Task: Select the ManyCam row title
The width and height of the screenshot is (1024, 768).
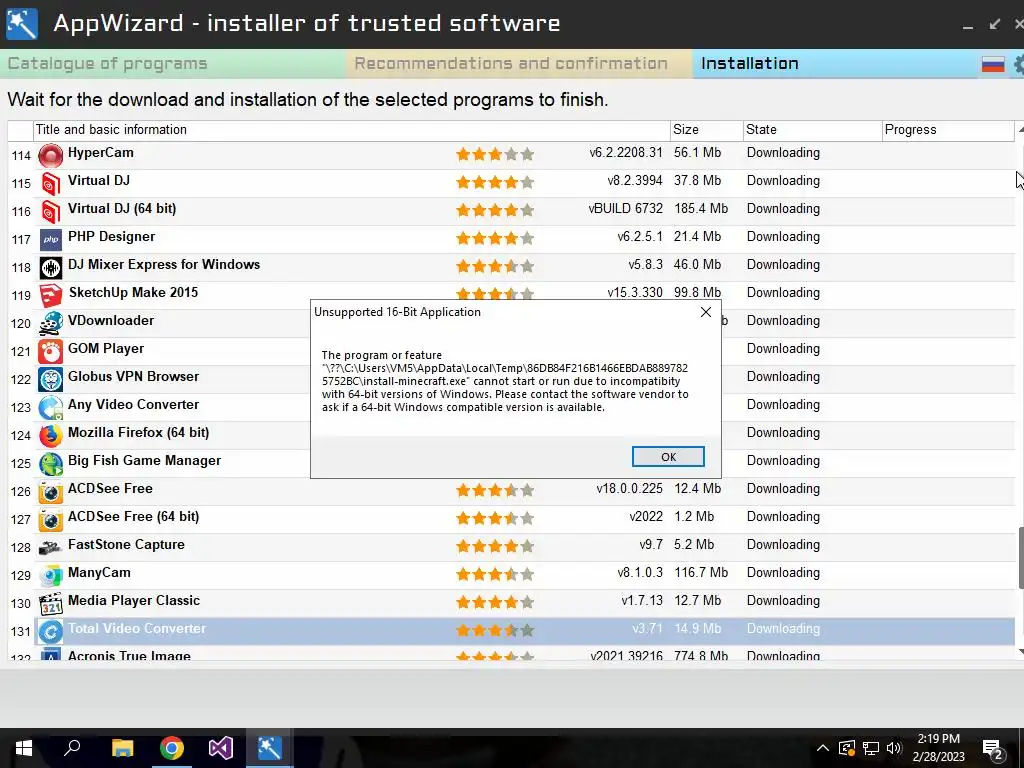Action: point(99,573)
